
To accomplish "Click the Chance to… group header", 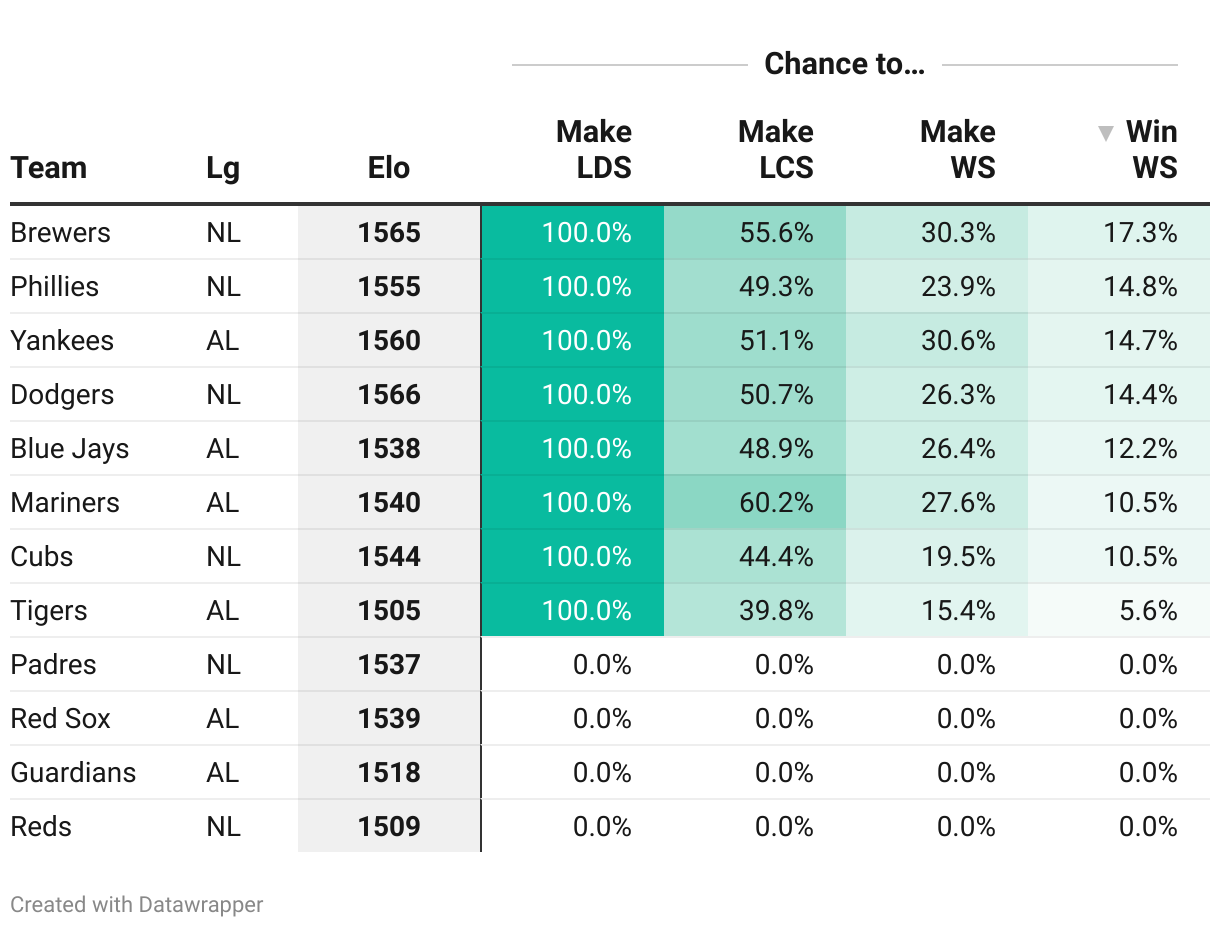I will point(845,64).
